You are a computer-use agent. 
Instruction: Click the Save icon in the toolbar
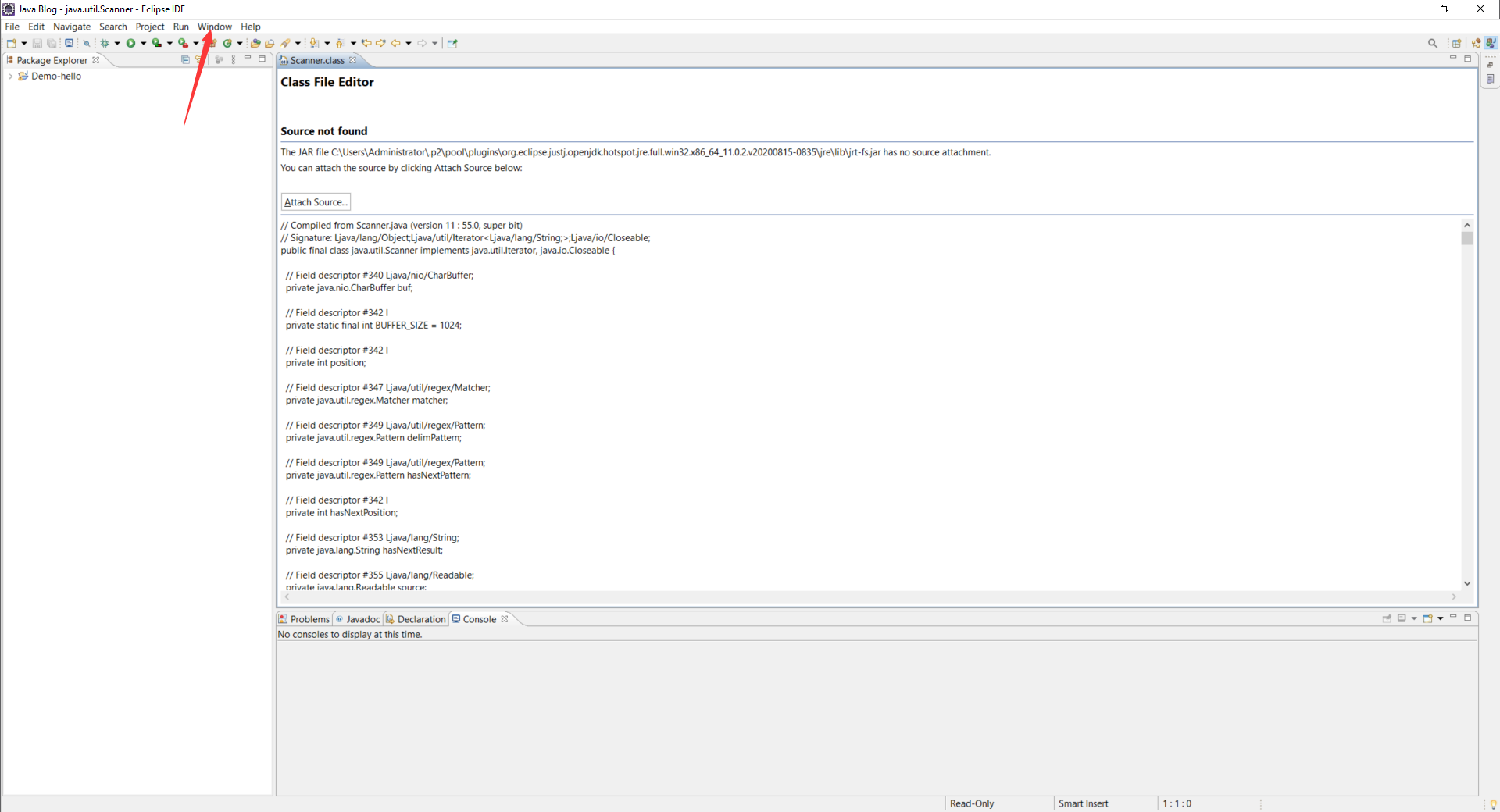(37, 43)
